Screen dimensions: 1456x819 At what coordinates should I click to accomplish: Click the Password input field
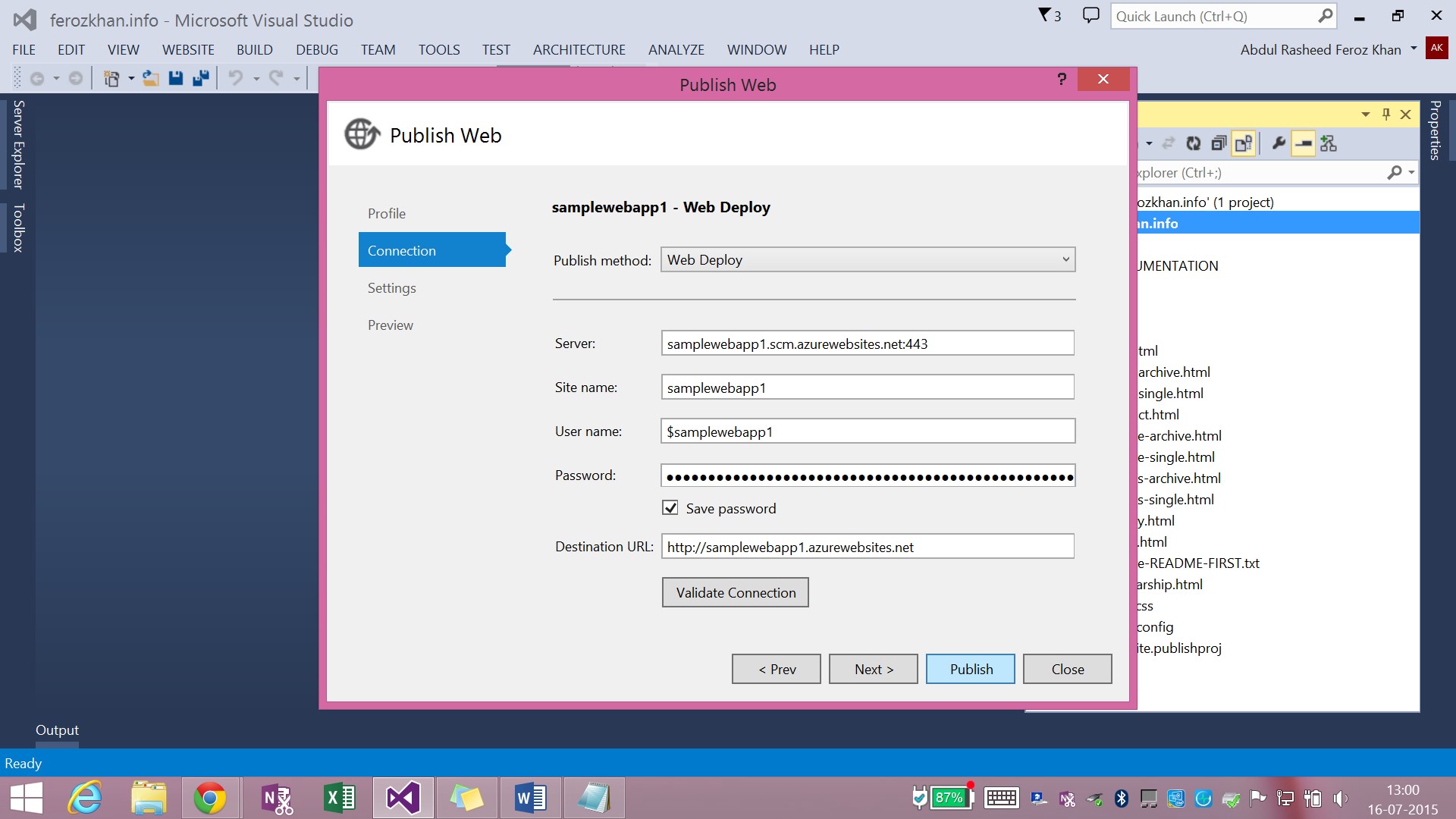pos(868,475)
